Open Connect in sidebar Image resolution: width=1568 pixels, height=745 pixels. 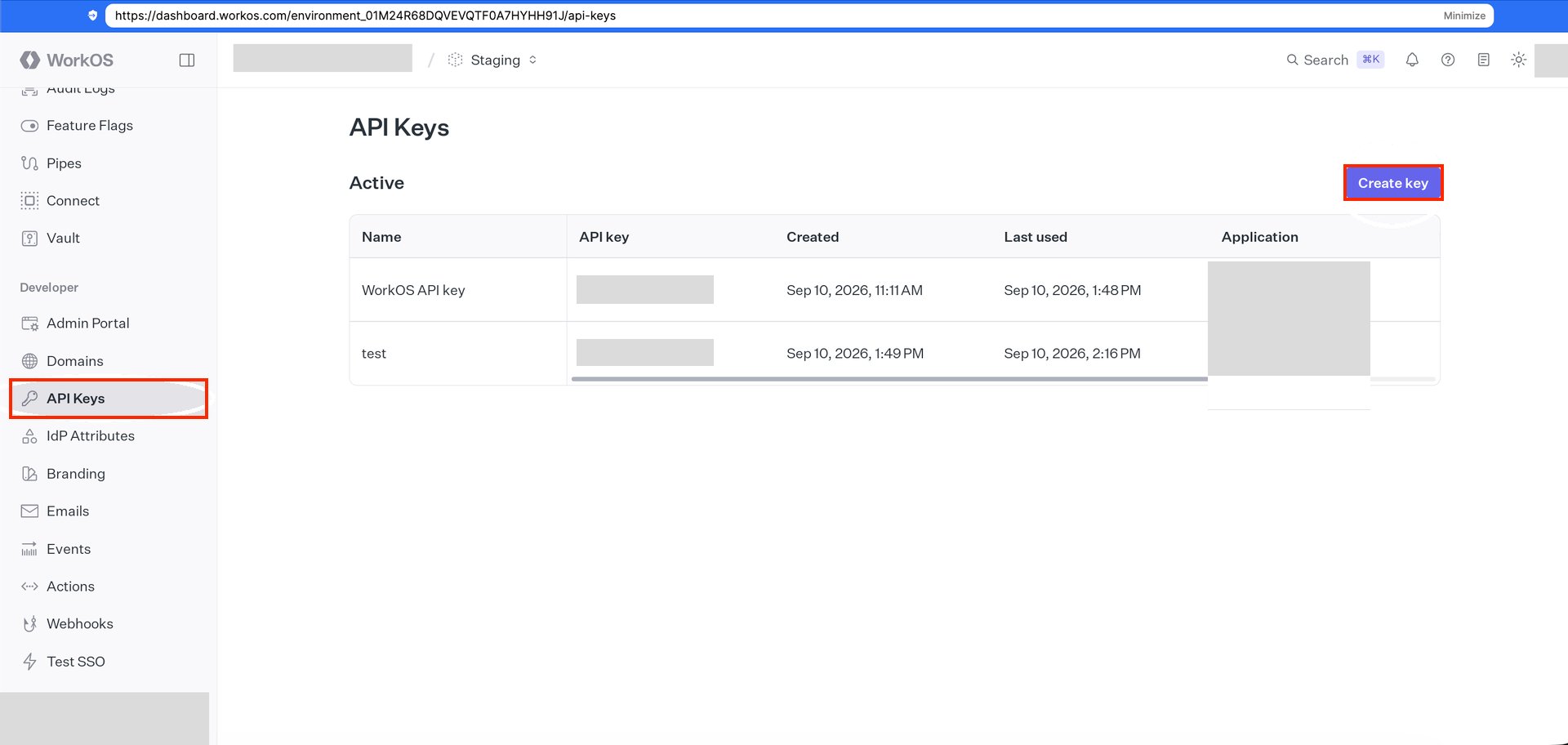(x=73, y=201)
